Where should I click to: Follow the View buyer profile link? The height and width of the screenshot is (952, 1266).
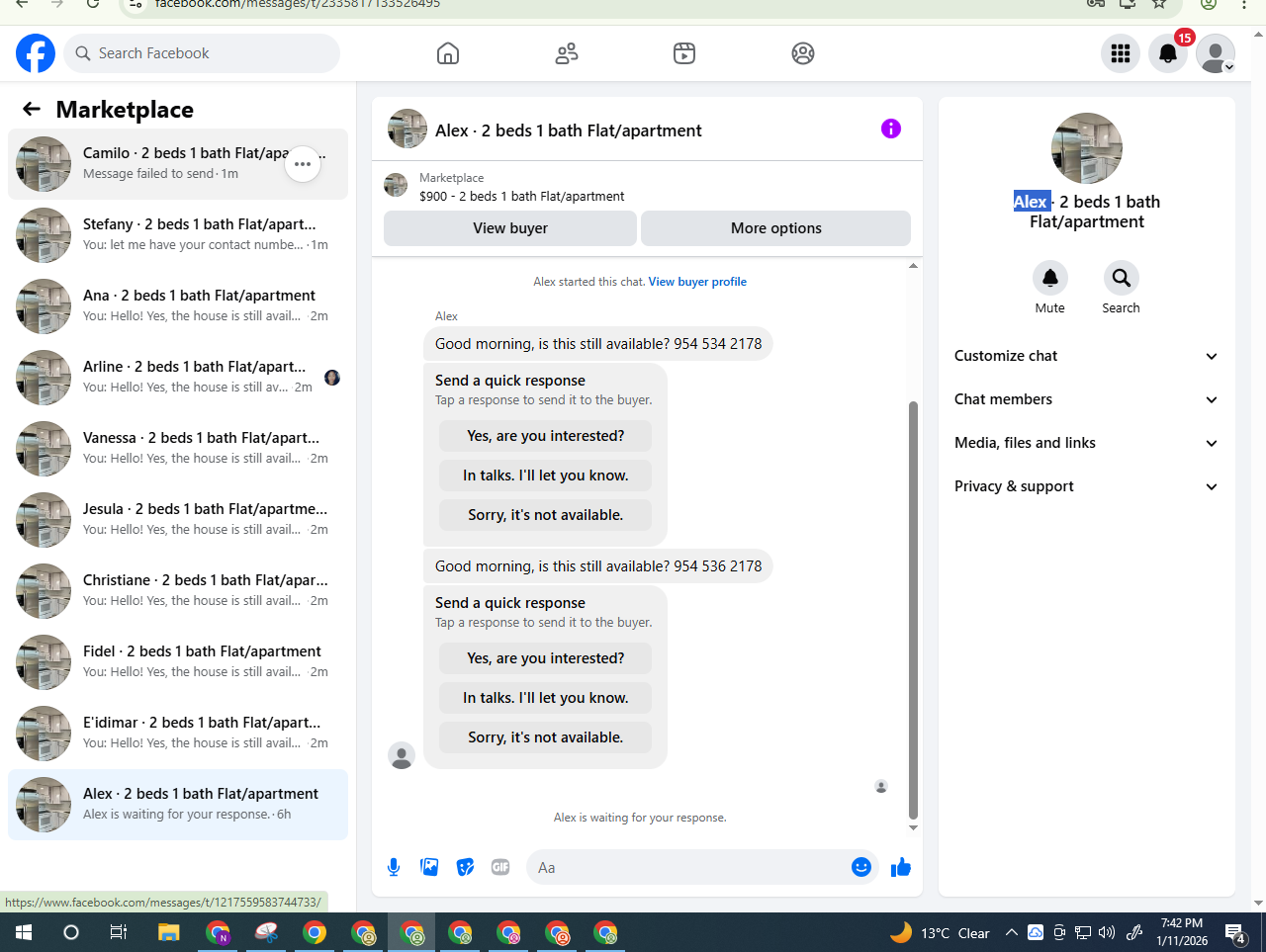(697, 282)
